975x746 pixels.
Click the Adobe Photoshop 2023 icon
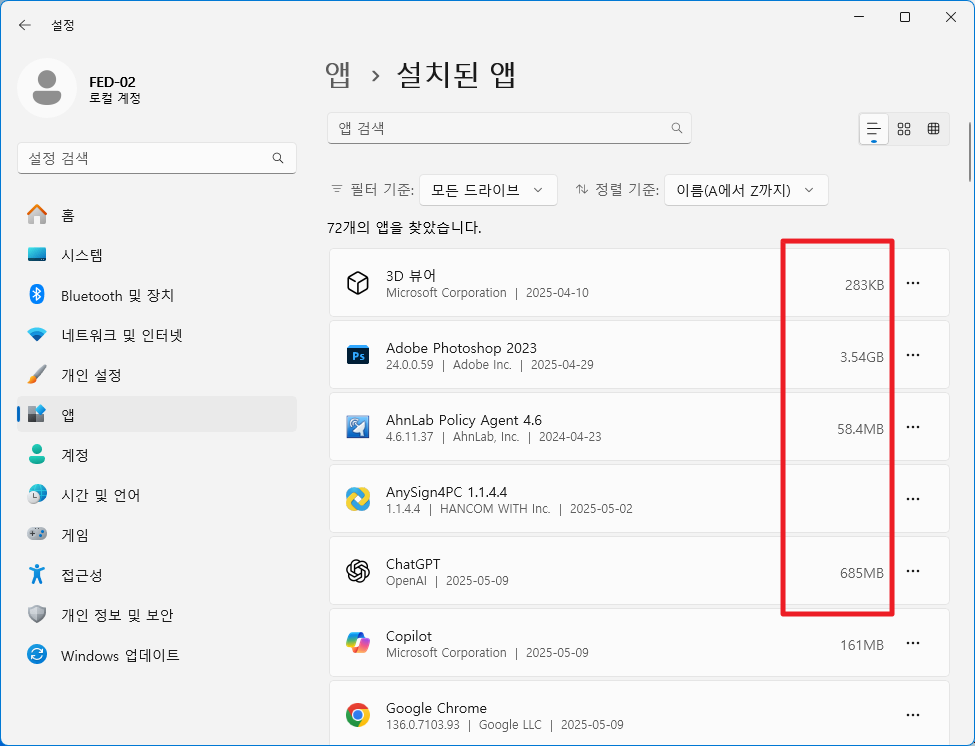[358, 355]
